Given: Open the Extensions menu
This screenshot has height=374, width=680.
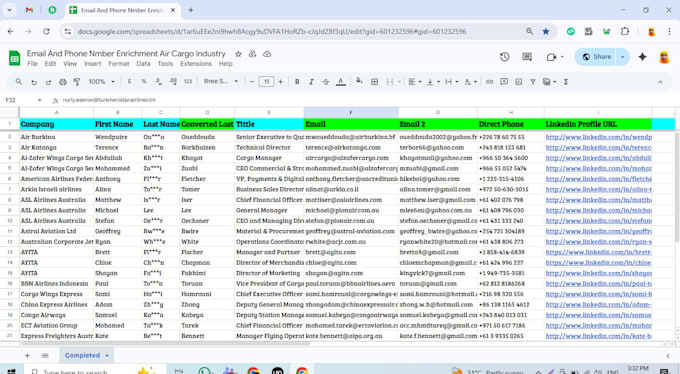Looking at the screenshot, I should pos(196,64).
